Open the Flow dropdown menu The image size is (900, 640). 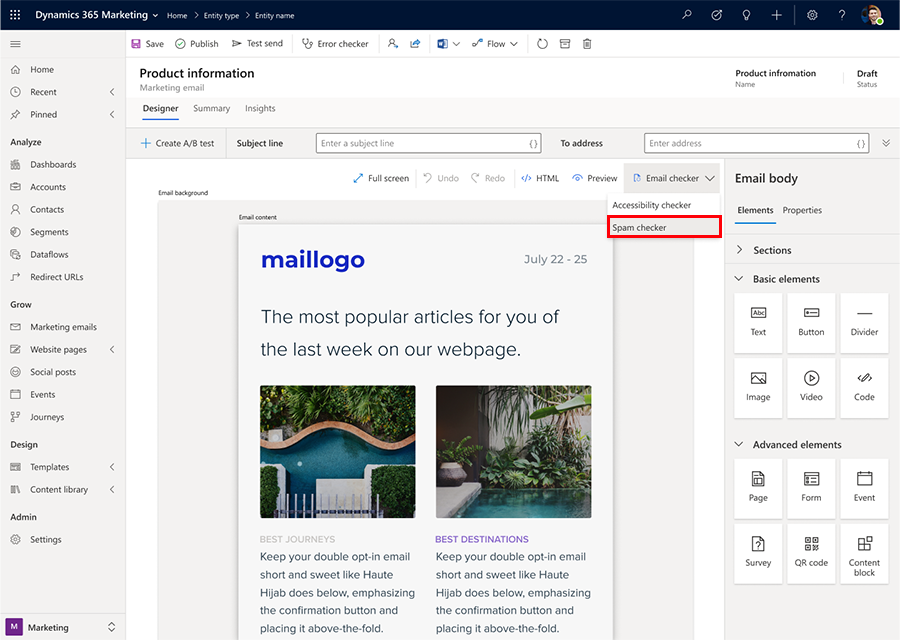tap(495, 44)
